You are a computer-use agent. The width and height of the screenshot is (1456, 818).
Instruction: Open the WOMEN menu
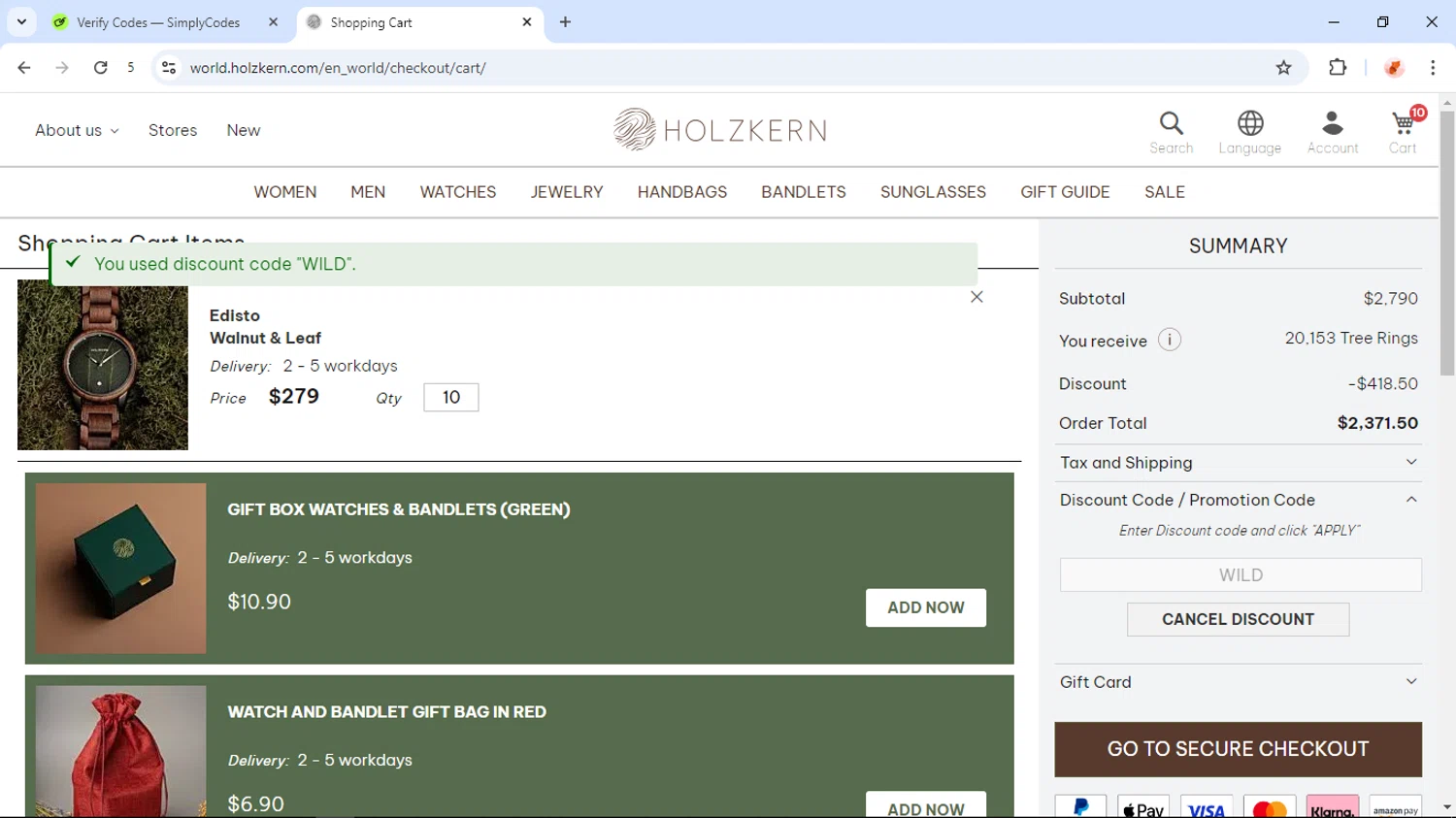[285, 192]
